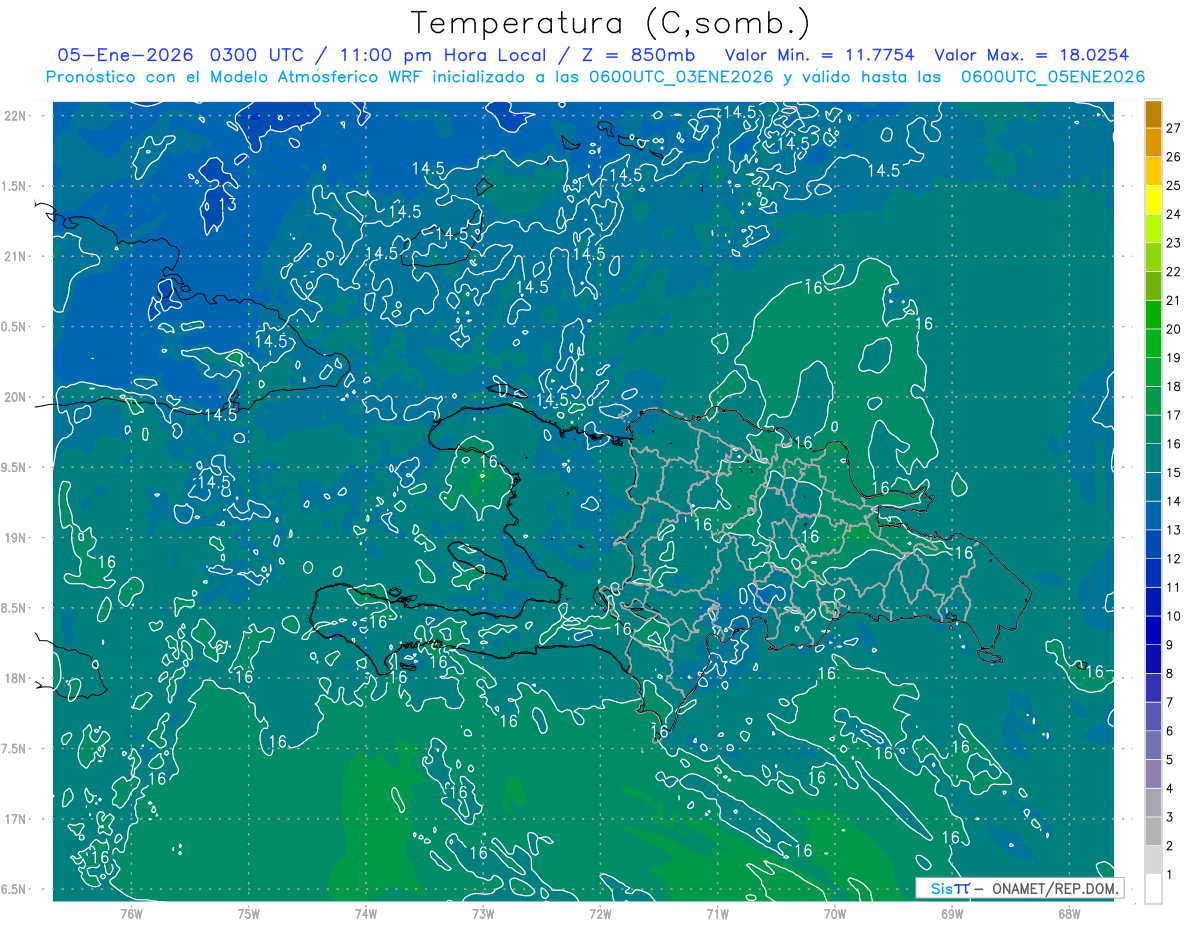Click the '71W' longitude label
This screenshot has width=1200, height=927.
pyautogui.click(x=717, y=913)
